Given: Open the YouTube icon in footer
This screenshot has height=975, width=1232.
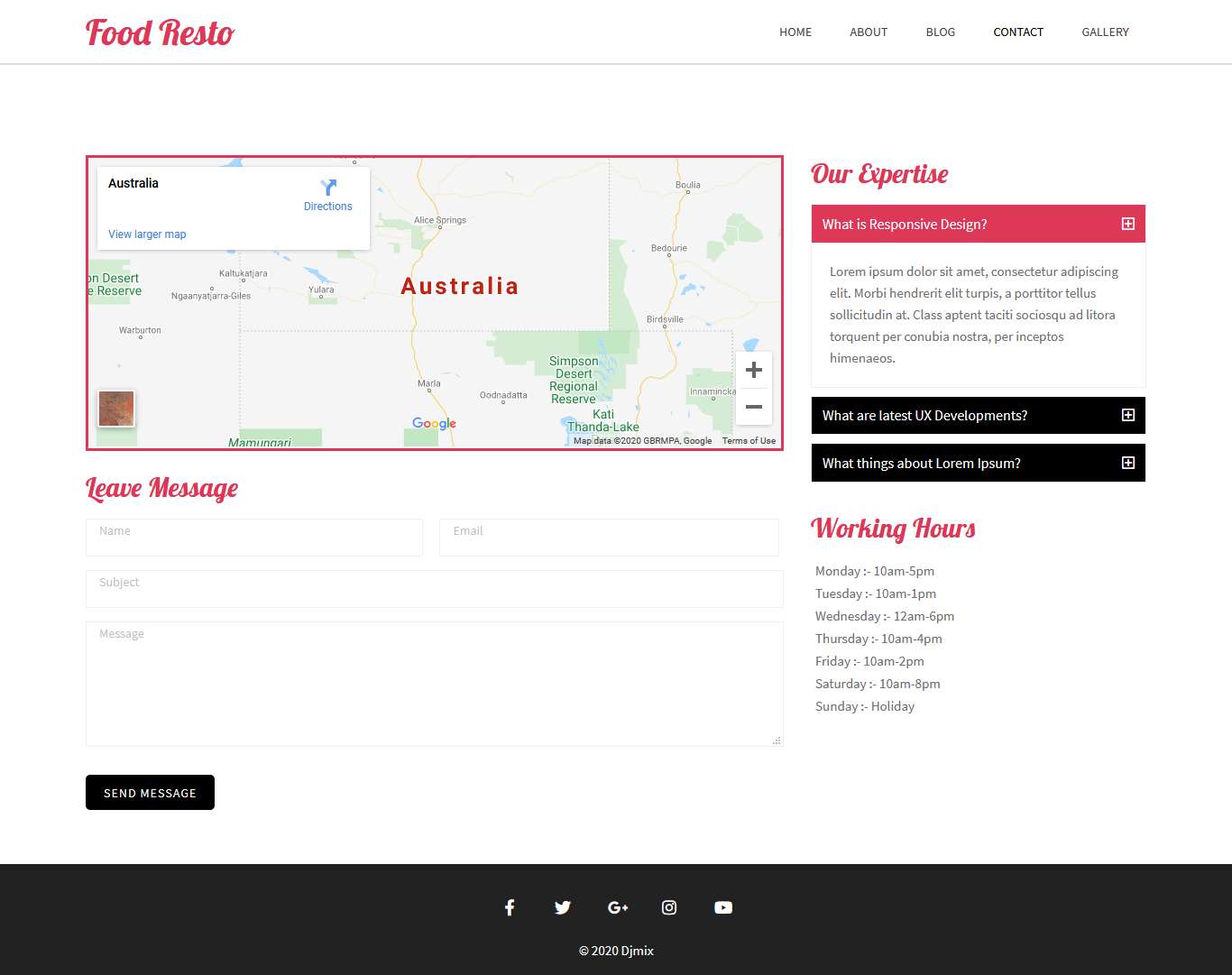Looking at the screenshot, I should point(723,907).
